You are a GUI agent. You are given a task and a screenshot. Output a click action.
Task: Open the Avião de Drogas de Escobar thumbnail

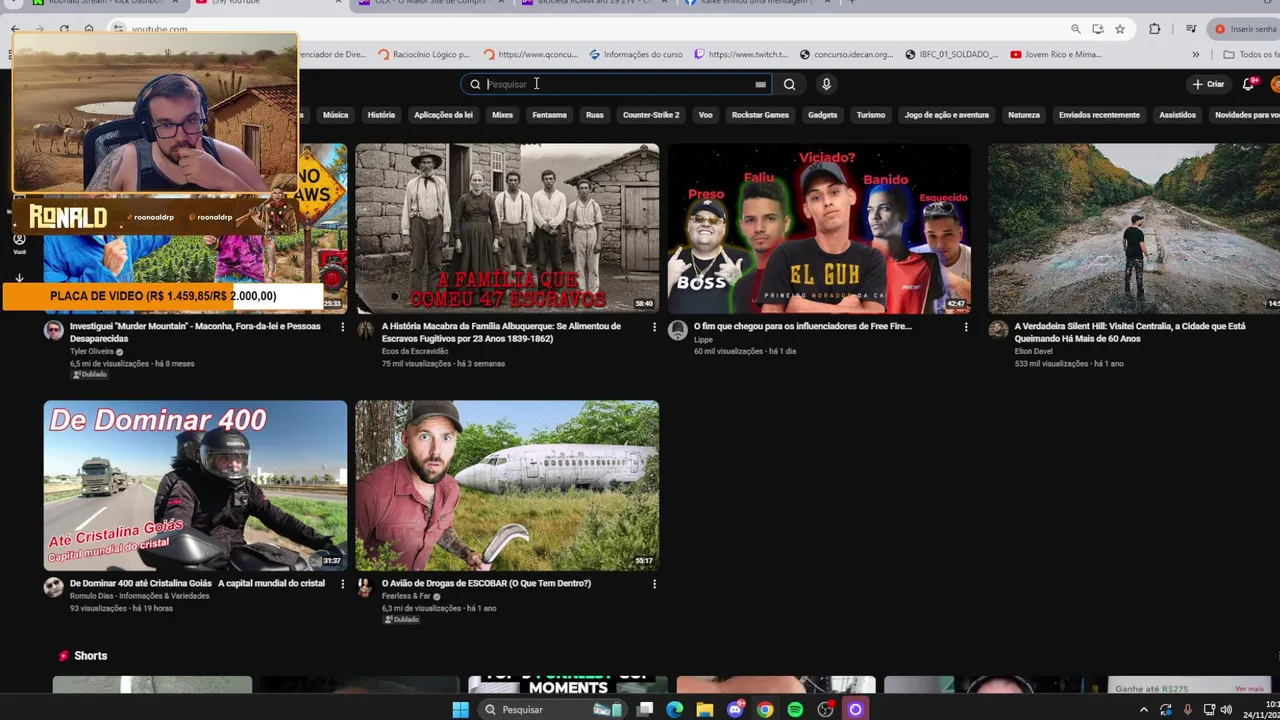pyautogui.click(x=507, y=486)
